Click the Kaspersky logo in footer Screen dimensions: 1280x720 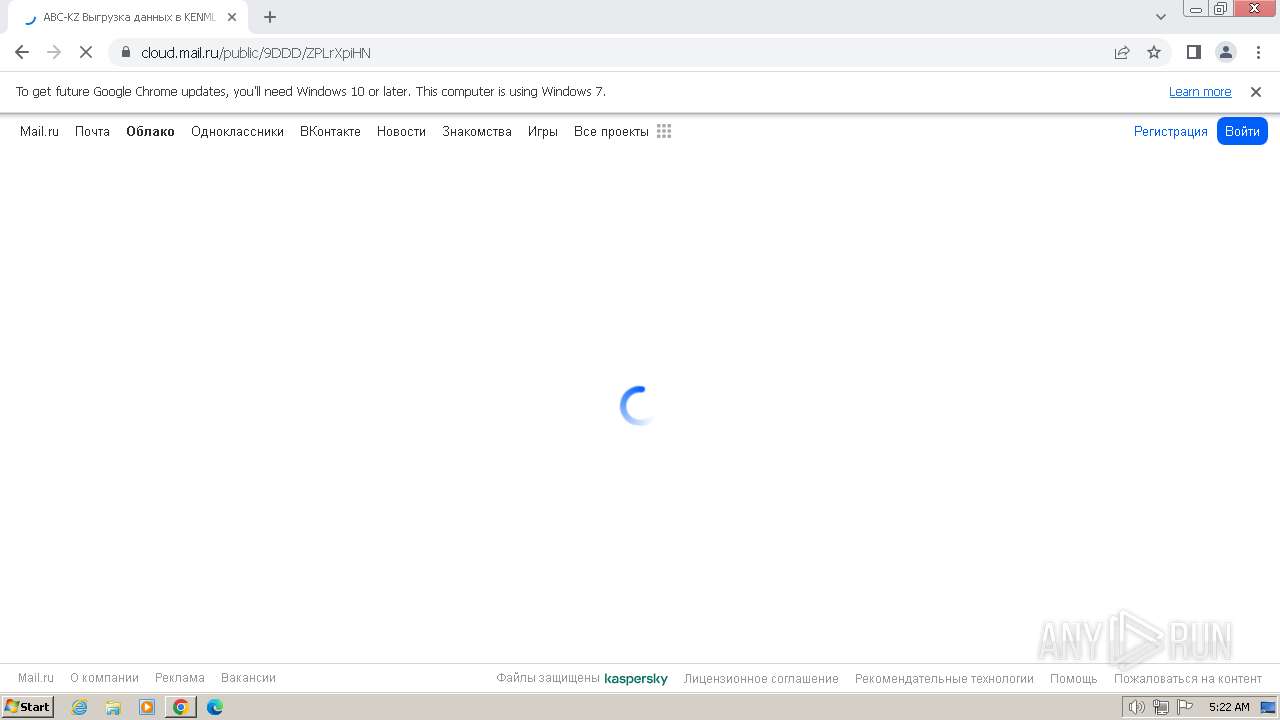pyautogui.click(x=636, y=679)
